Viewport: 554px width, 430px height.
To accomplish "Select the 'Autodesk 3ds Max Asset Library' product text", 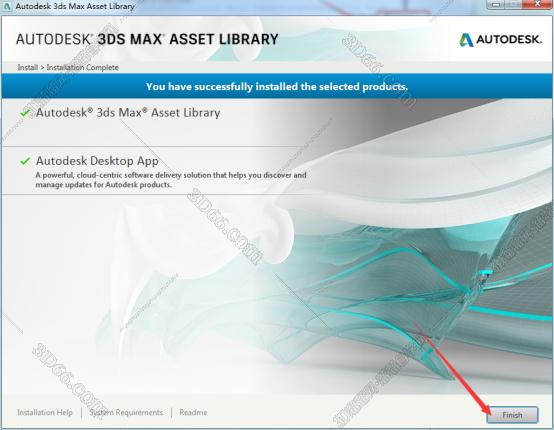I will (128, 113).
